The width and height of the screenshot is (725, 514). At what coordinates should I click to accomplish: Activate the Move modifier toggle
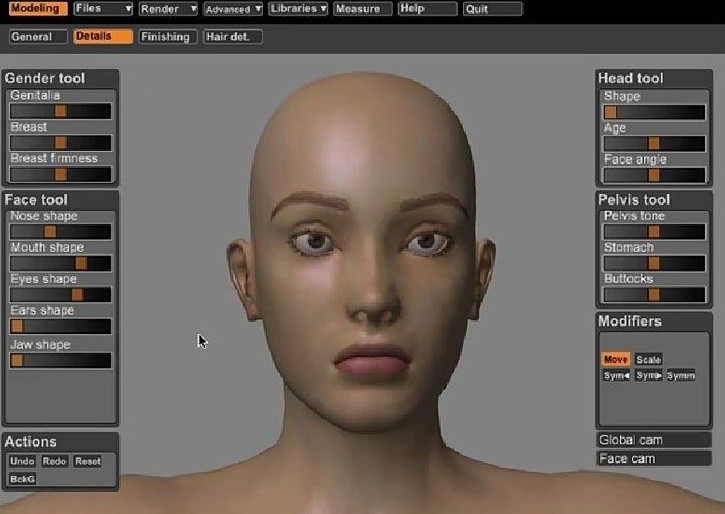click(x=615, y=359)
